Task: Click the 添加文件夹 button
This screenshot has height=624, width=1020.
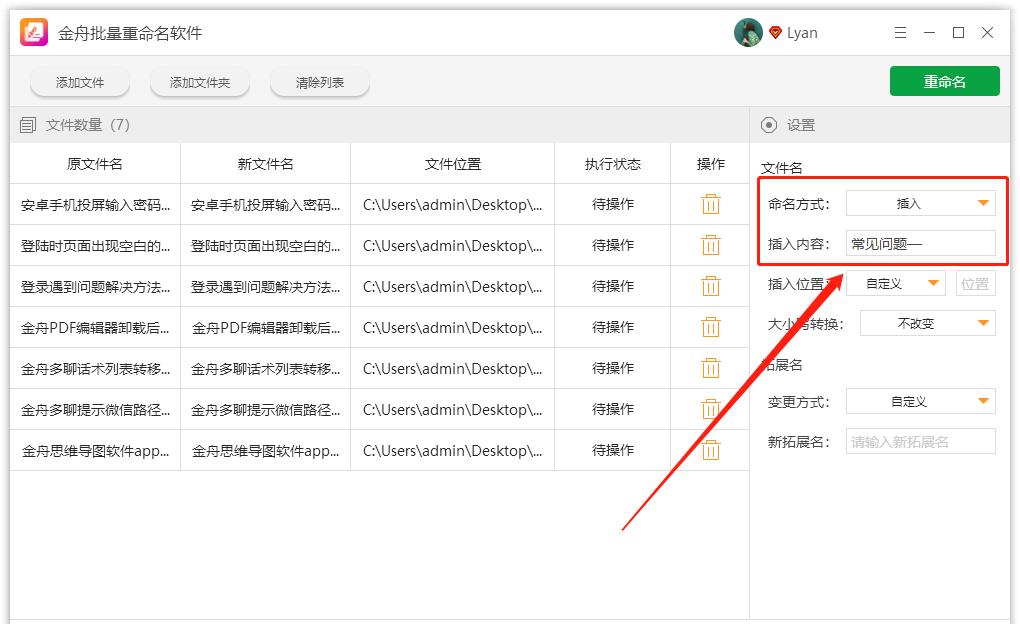Action: pyautogui.click(x=200, y=83)
